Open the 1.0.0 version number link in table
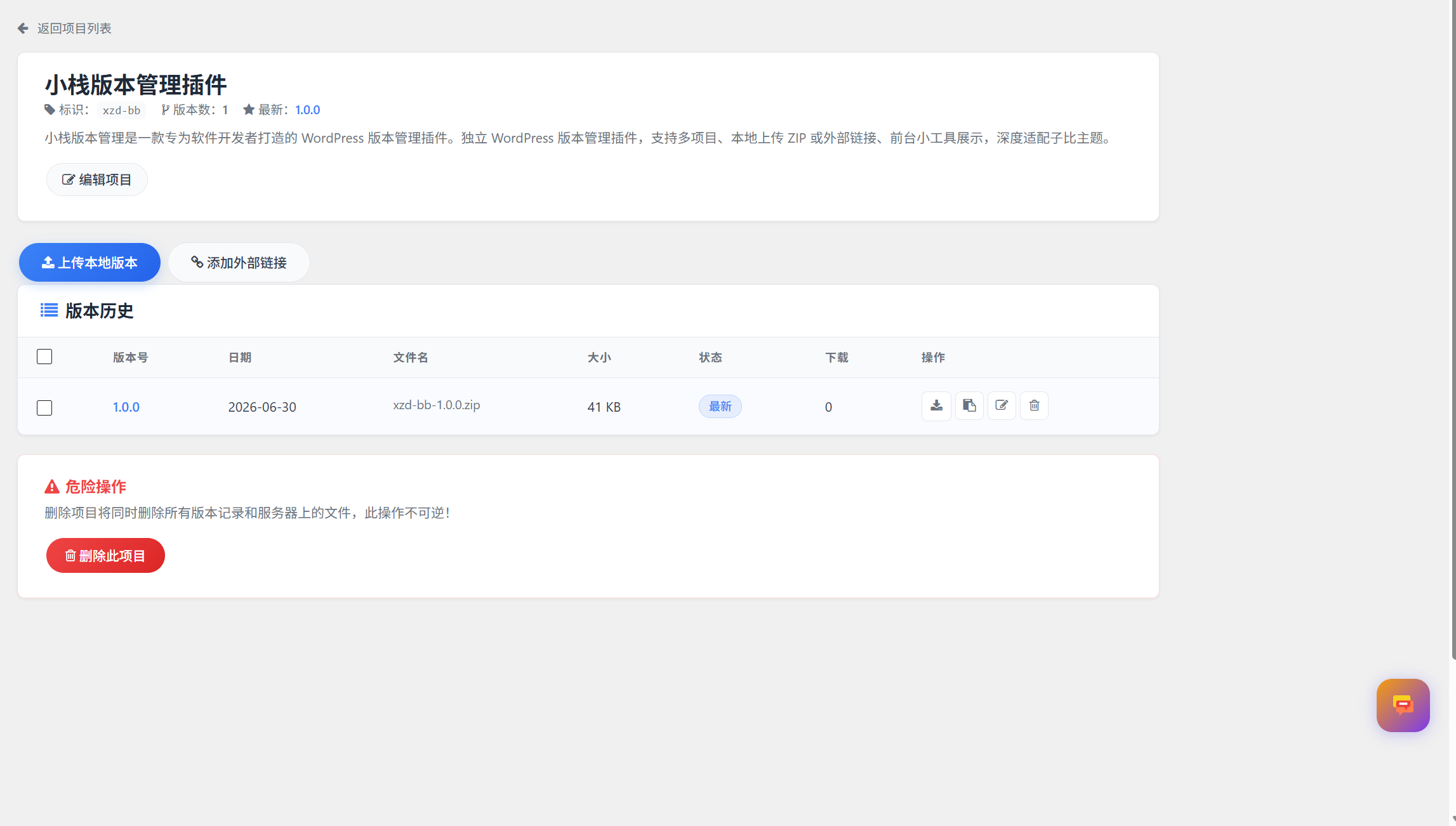Viewport: 1456px width, 826px height. click(x=126, y=407)
